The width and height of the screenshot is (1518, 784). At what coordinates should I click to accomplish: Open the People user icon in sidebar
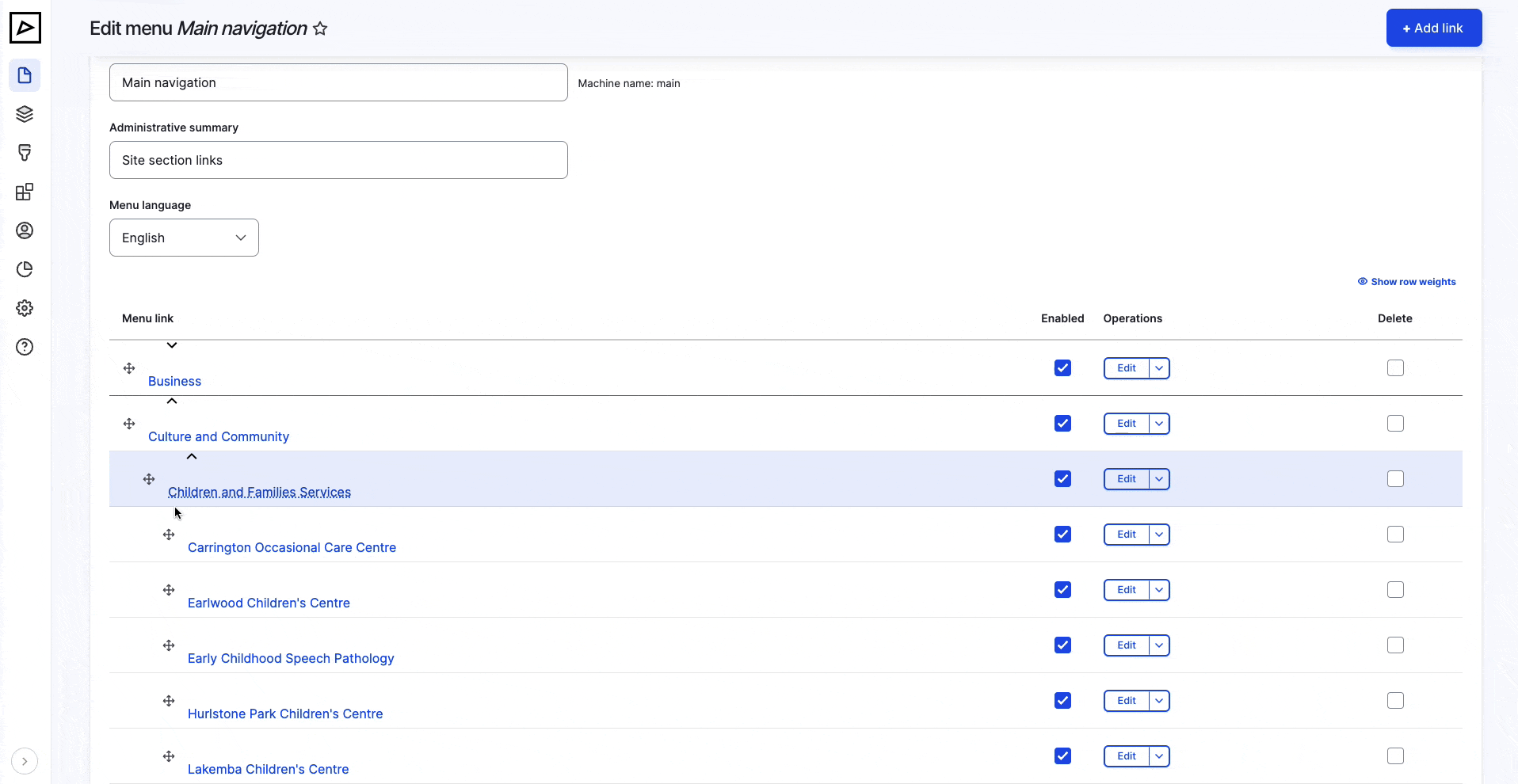tap(25, 230)
